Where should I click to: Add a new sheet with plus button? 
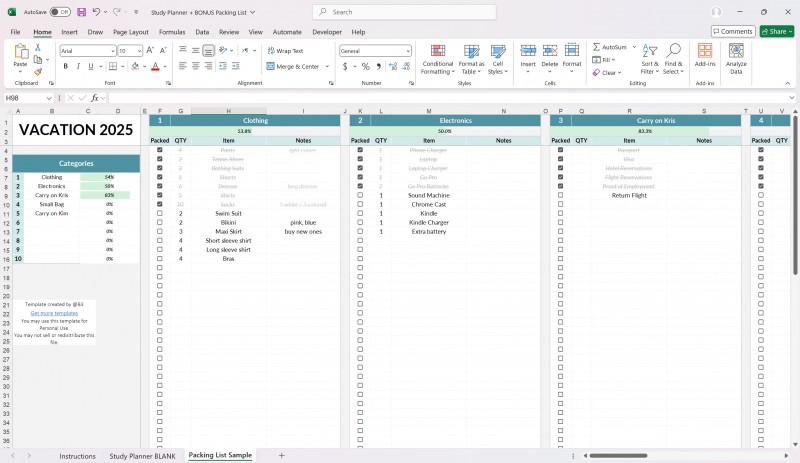coord(281,455)
